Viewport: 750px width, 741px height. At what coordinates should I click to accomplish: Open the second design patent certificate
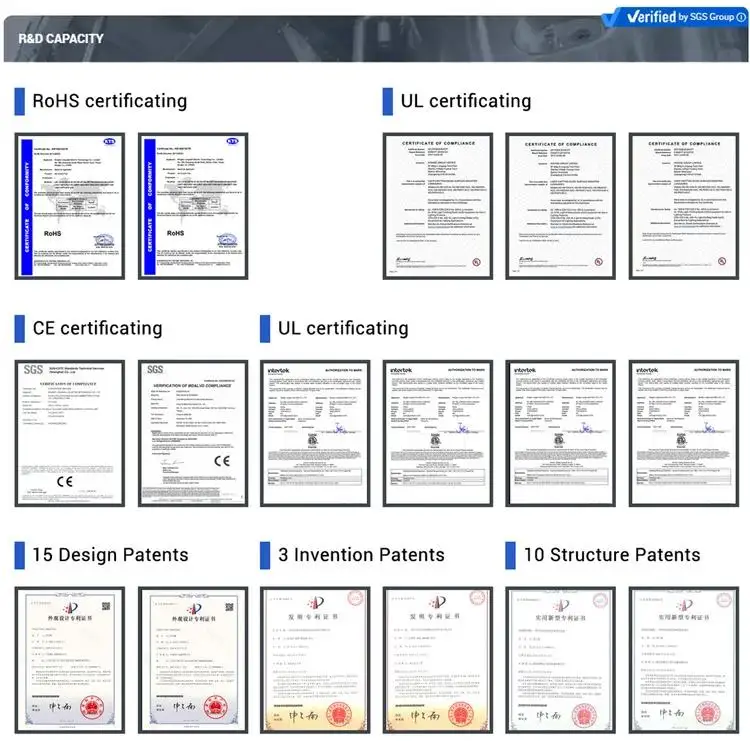coord(193,660)
